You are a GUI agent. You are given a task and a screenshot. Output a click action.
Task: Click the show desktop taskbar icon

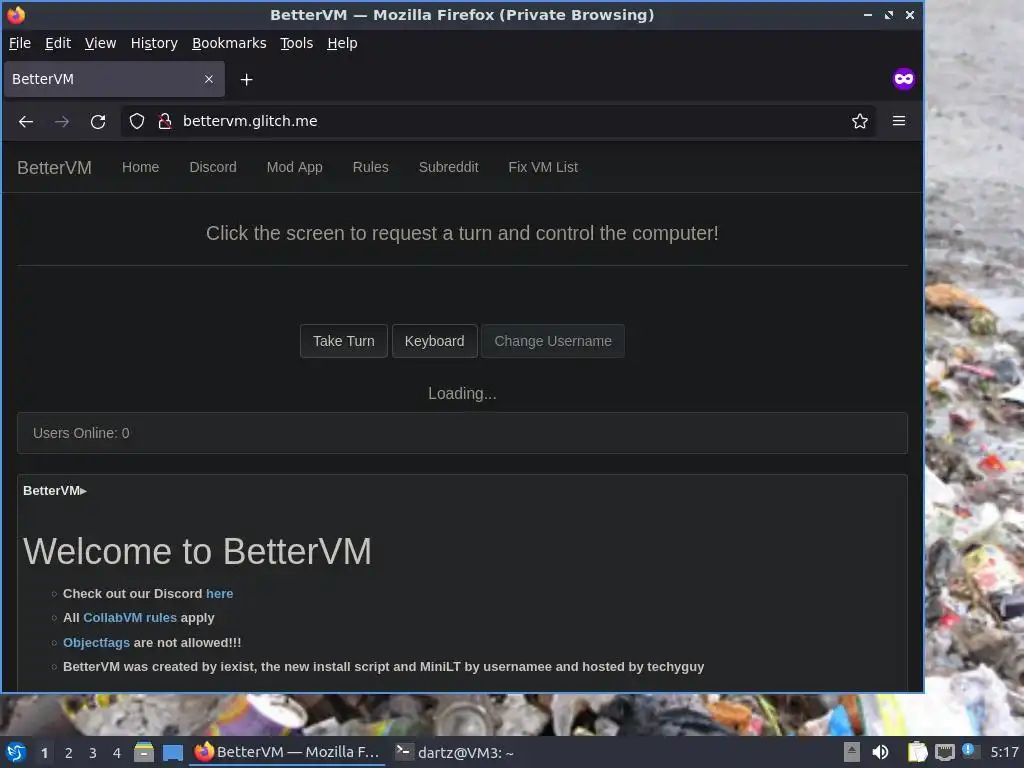click(172, 752)
